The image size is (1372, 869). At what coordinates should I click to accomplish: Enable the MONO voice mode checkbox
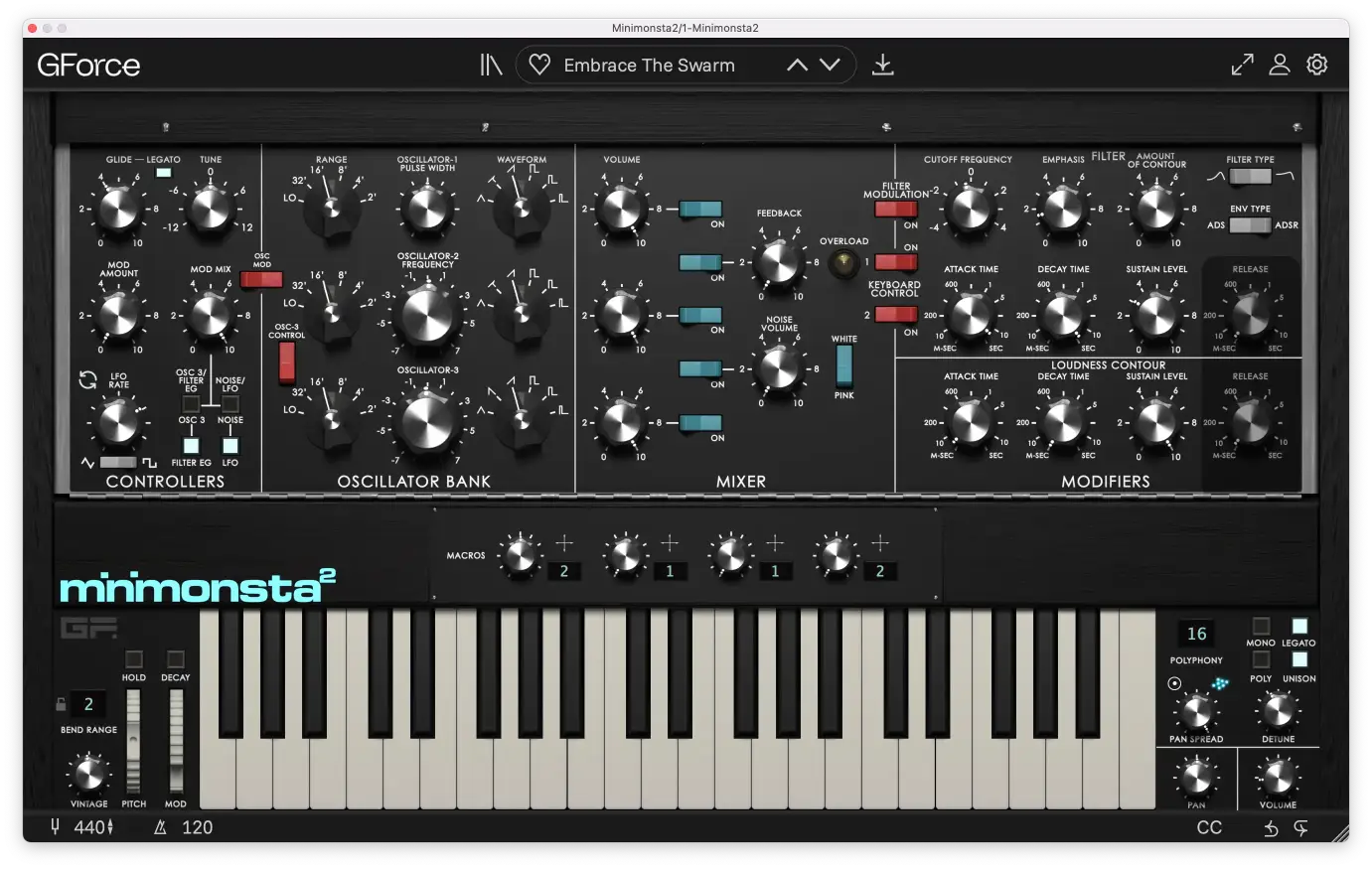(x=1261, y=626)
